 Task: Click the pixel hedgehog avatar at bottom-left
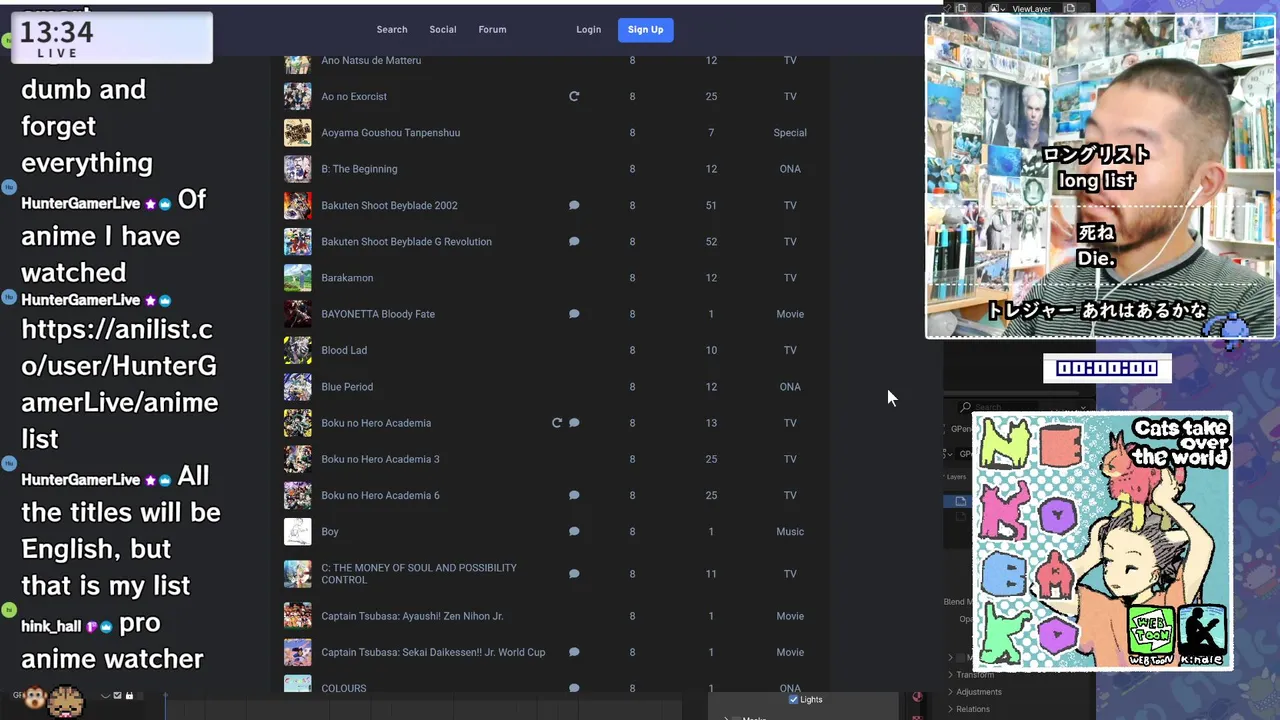pos(66,699)
